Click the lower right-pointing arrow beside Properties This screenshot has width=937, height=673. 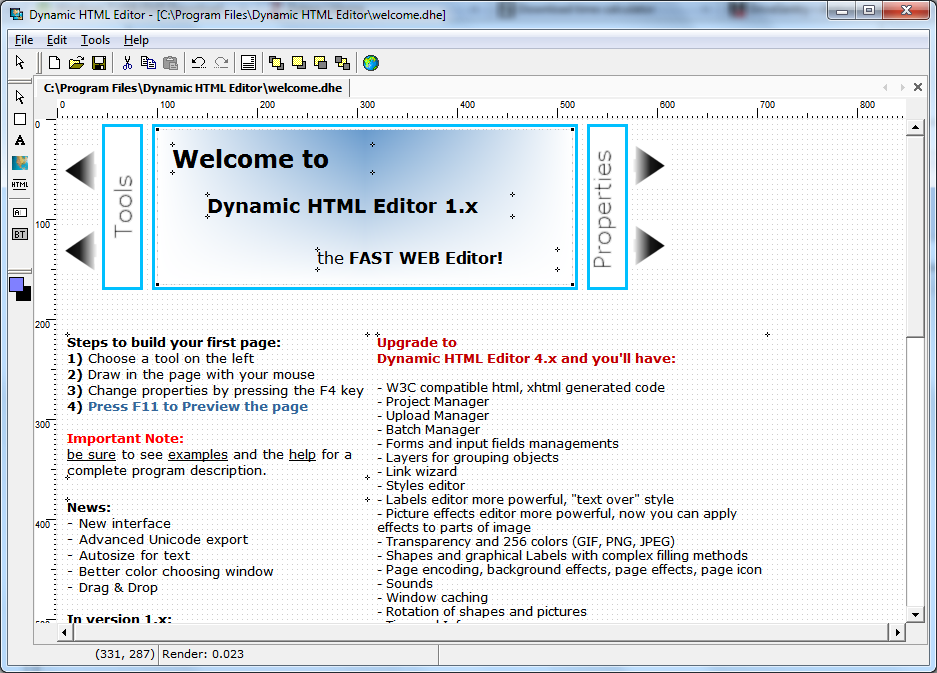point(650,246)
